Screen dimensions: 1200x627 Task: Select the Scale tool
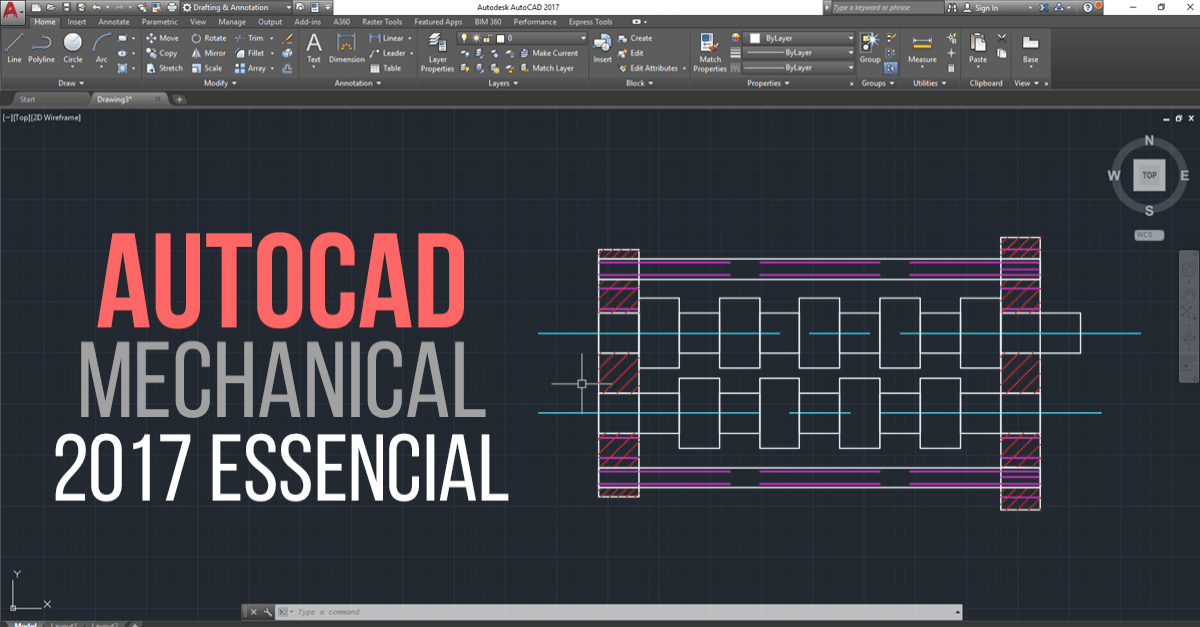click(206, 68)
